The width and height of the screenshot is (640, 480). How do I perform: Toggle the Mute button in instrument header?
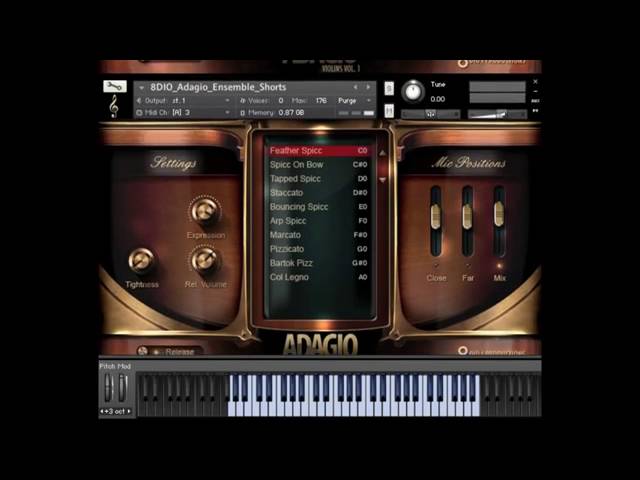coord(389,111)
